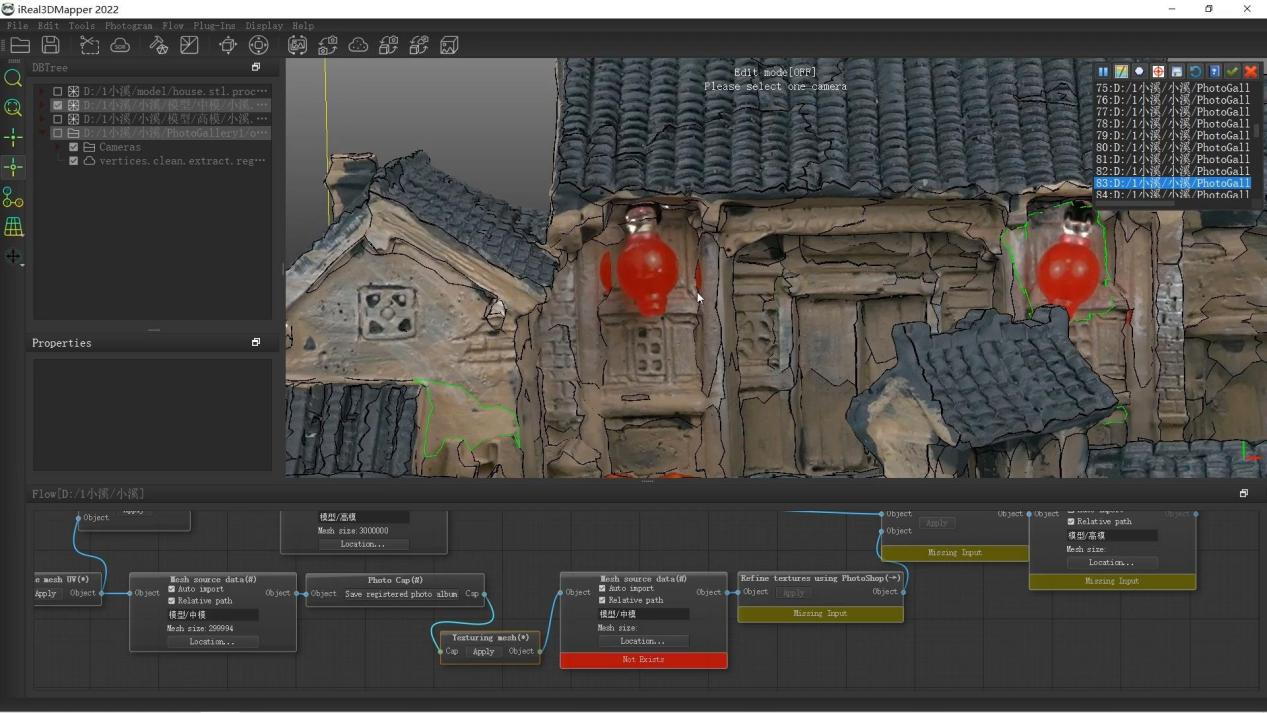This screenshot has width=1267, height=713.
Task: Click the red X cancel icon in camera panel
Action: coord(1250,72)
